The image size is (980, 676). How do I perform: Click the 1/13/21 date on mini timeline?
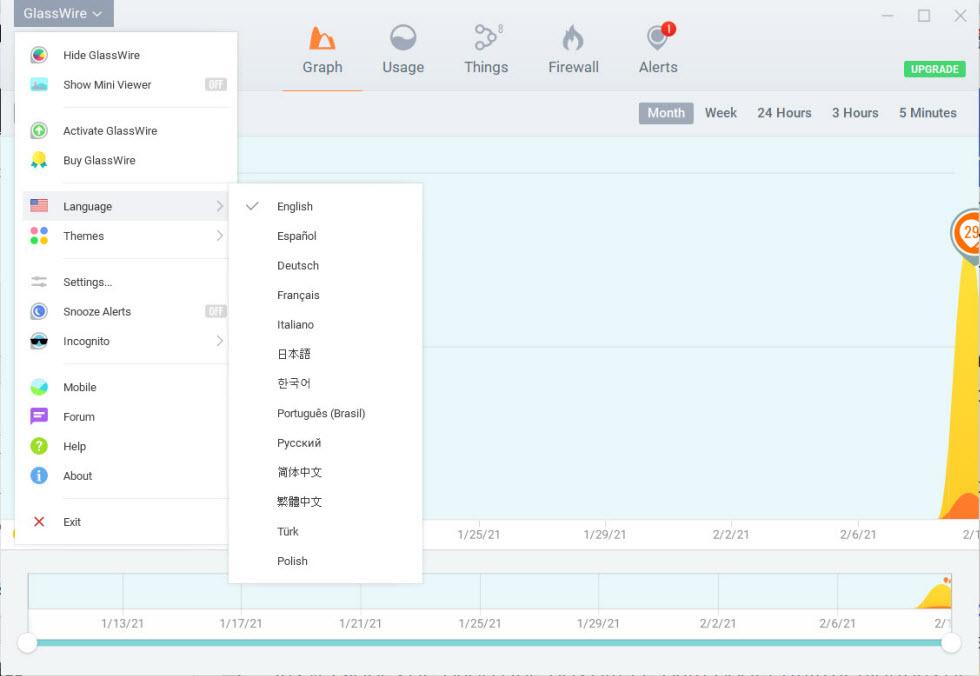[x=122, y=624]
